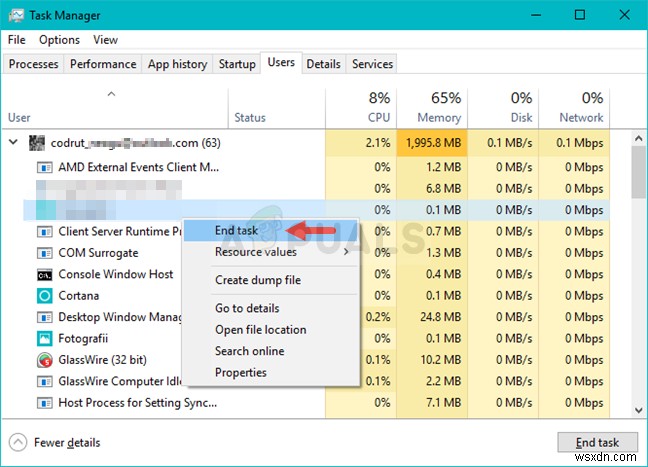The width and height of the screenshot is (648, 467).
Task: Click the GlassWire (32 bit) icon
Action: pos(45,360)
